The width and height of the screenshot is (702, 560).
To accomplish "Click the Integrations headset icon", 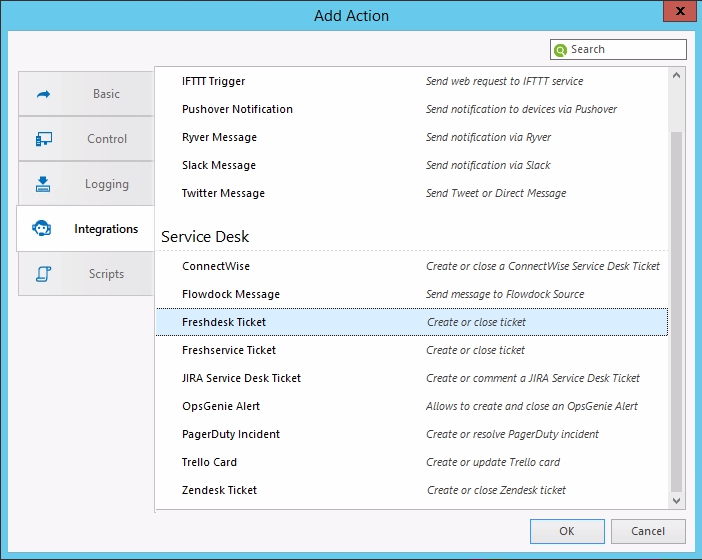I will click(x=42, y=228).
